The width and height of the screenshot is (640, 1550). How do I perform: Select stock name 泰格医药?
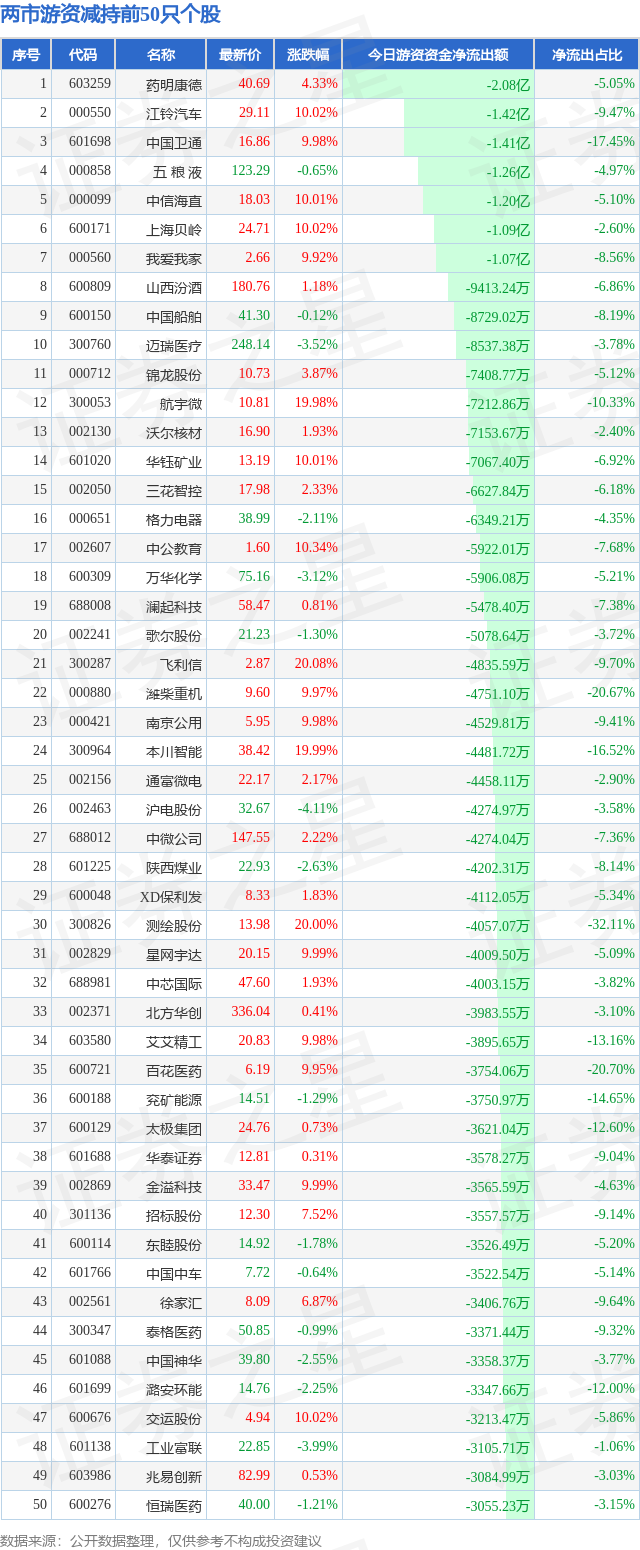click(x=174, y=1331)
